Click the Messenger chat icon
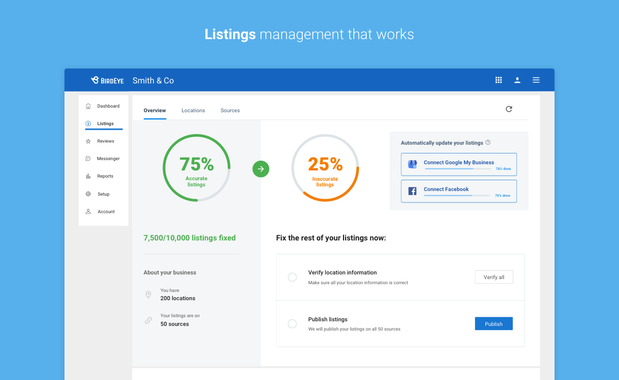The width and height of the screenshot is (619, 380). pos(88,159)
